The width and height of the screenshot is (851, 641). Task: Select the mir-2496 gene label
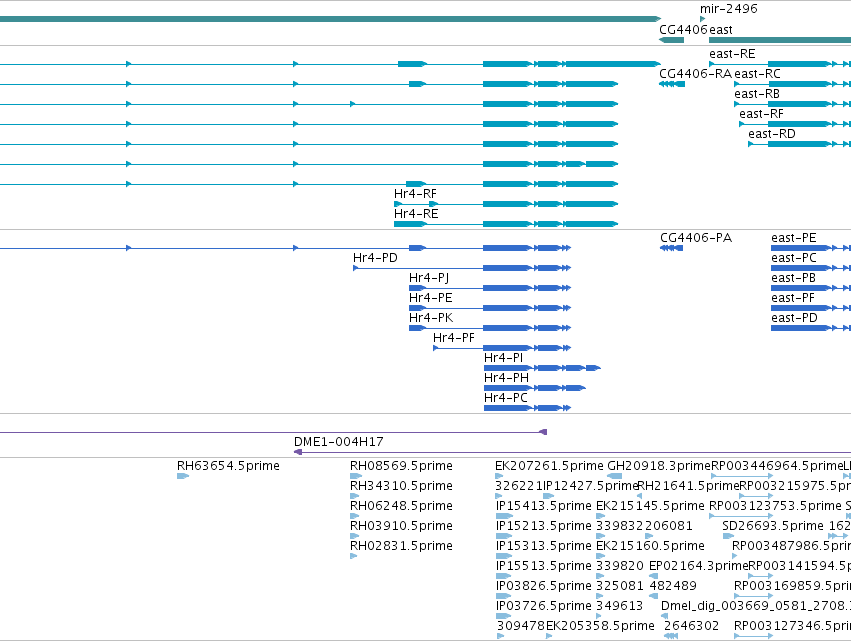[728, 9]
